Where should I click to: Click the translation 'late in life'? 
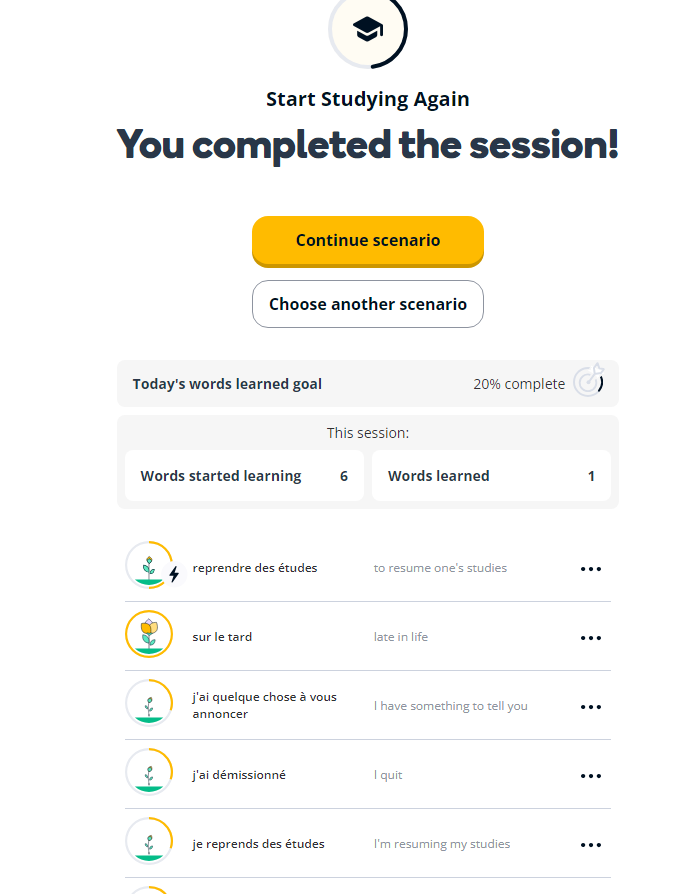click(x=401, y=637)
